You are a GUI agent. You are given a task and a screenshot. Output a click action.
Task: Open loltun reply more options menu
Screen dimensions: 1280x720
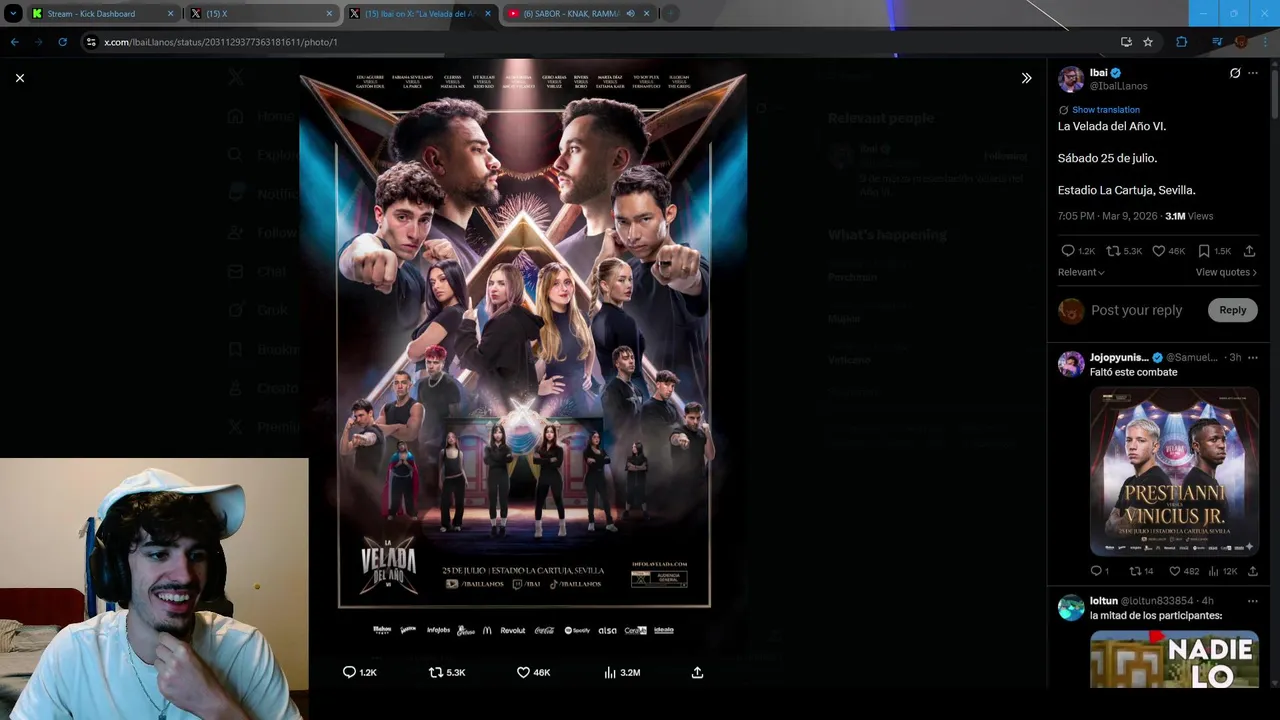point(1253,601)
